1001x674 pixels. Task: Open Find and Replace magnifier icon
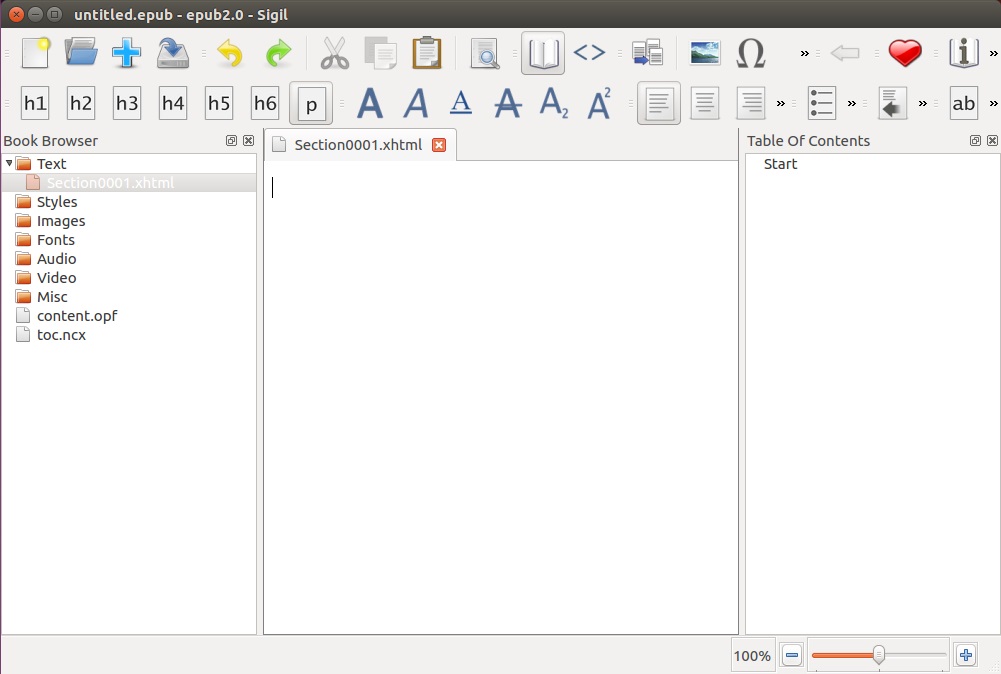[485, 53]
